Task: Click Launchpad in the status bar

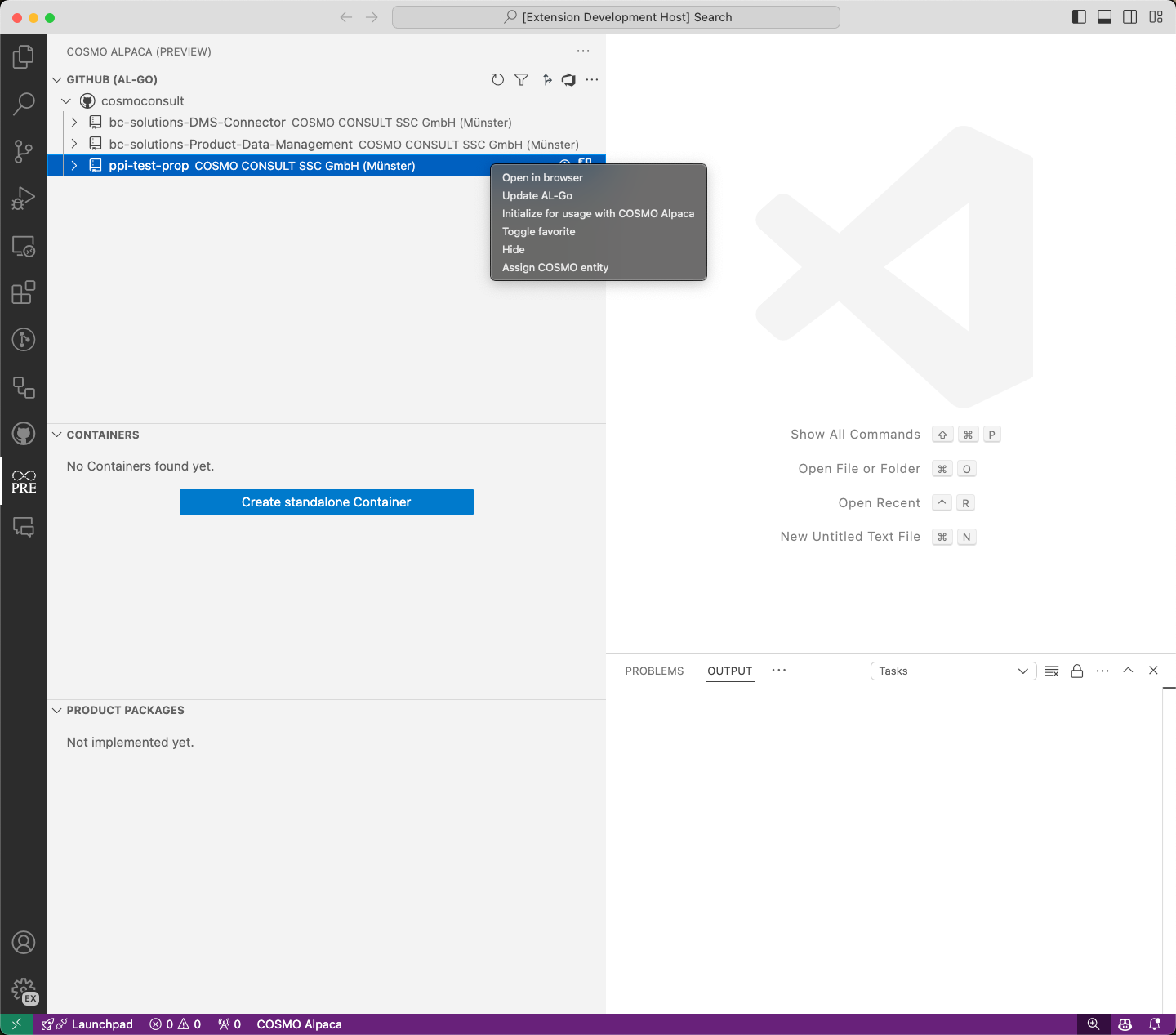Action: [x=88, y=1024]
